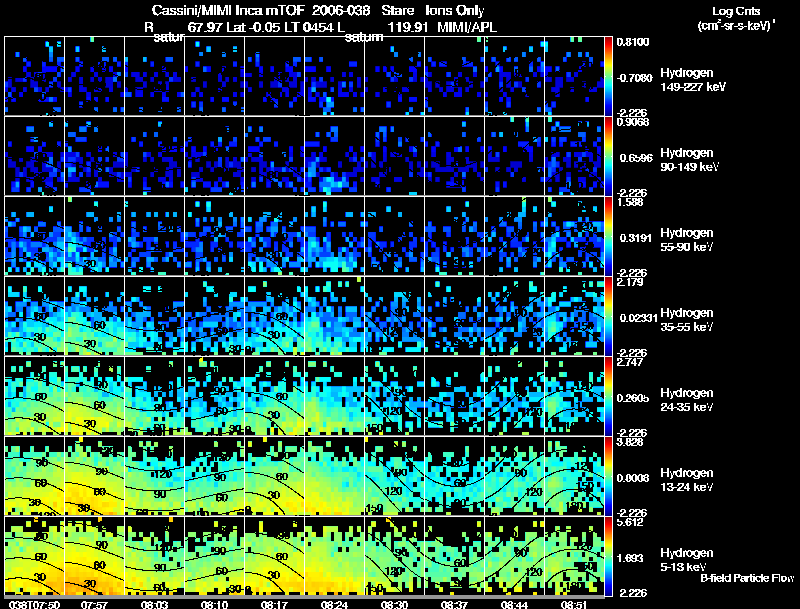The image size is (800, 609).
Task: Select the Hydrogen 13-24 keV label
Action: (x=687, y=480)
